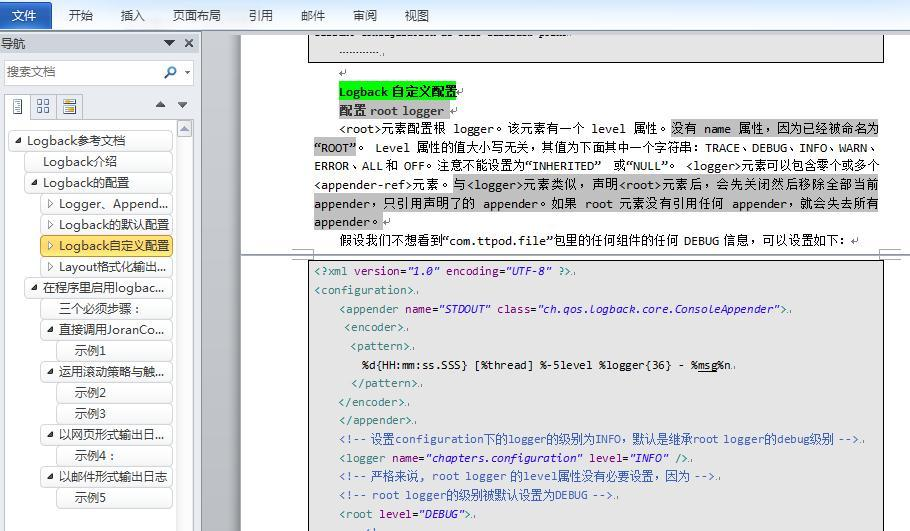Viewport: 910px width, 531px height.
Task: Open the search options dropdown arrow
Action: 187,72
